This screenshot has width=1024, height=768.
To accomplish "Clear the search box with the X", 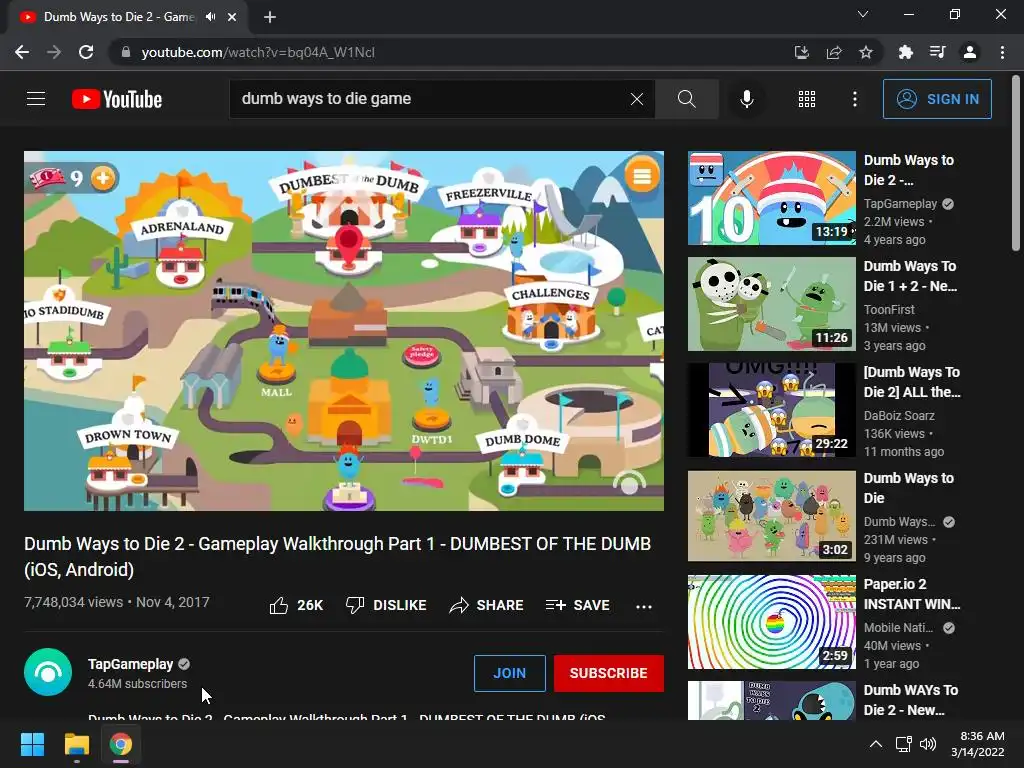I will tap(637, 99).
